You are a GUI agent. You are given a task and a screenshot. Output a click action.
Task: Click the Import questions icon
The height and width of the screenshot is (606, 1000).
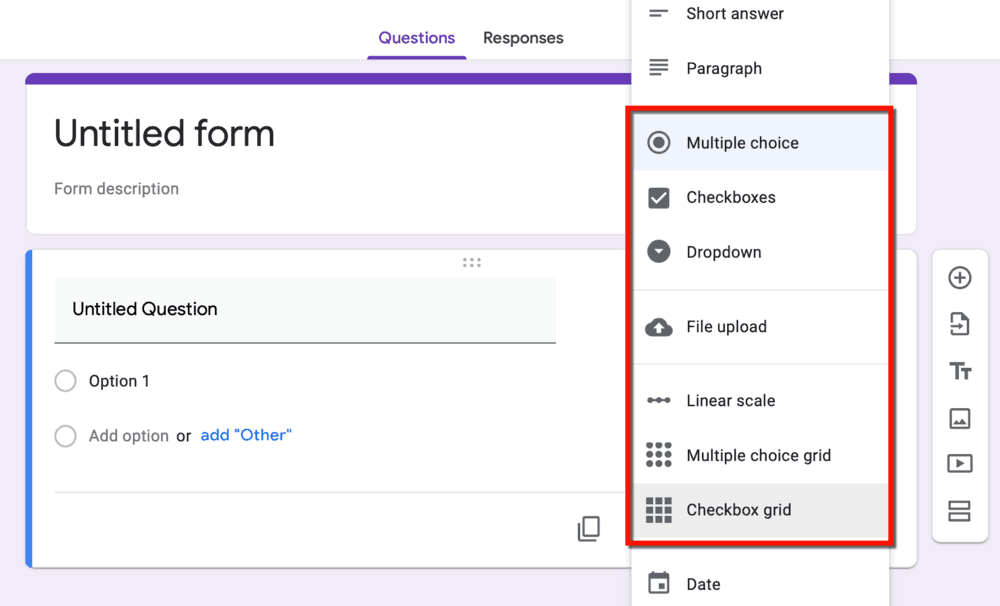[959, 324]
